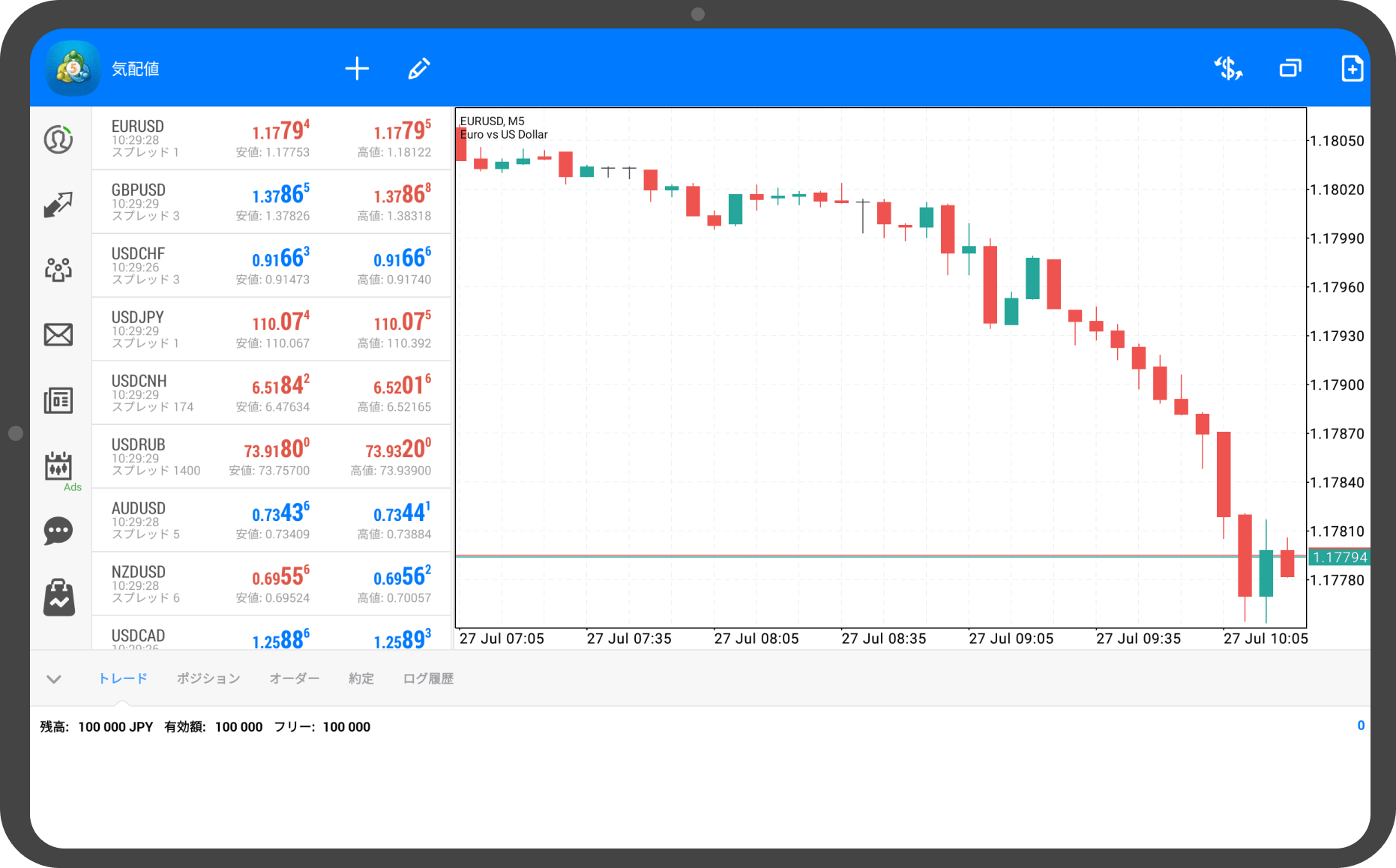This screenshot has height=868, width=1396.
Task: Open the economic calendar icon
Action: pyautogui.click(x=58, y=466)
